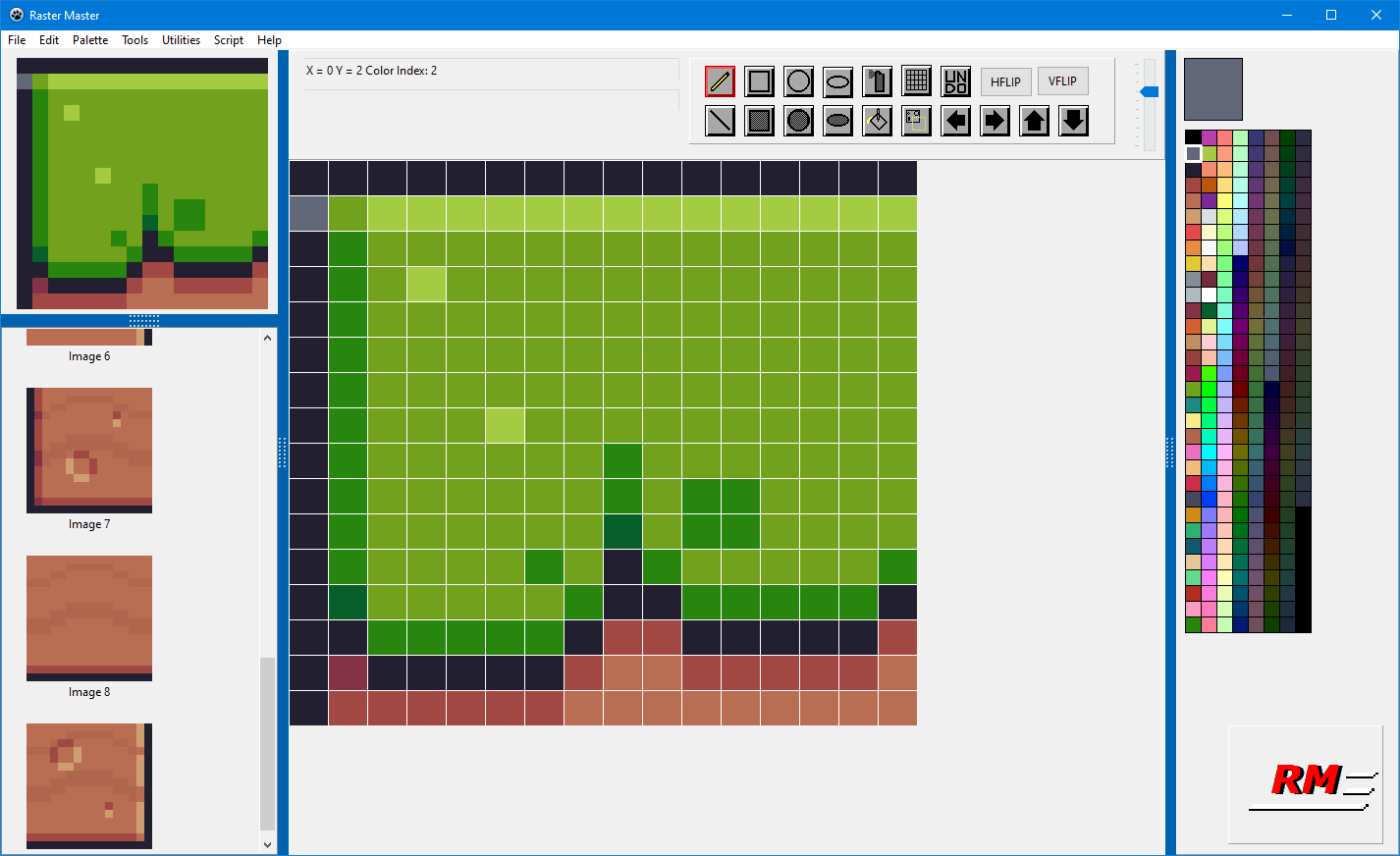1400x856 pixels.
Task: Click the VFLIP button
Action: coord(1062,81)
